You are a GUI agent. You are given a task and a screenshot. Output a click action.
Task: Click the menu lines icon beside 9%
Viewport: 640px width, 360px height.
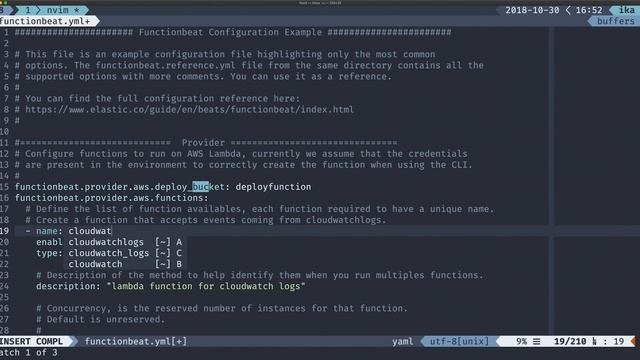(536, 341)
